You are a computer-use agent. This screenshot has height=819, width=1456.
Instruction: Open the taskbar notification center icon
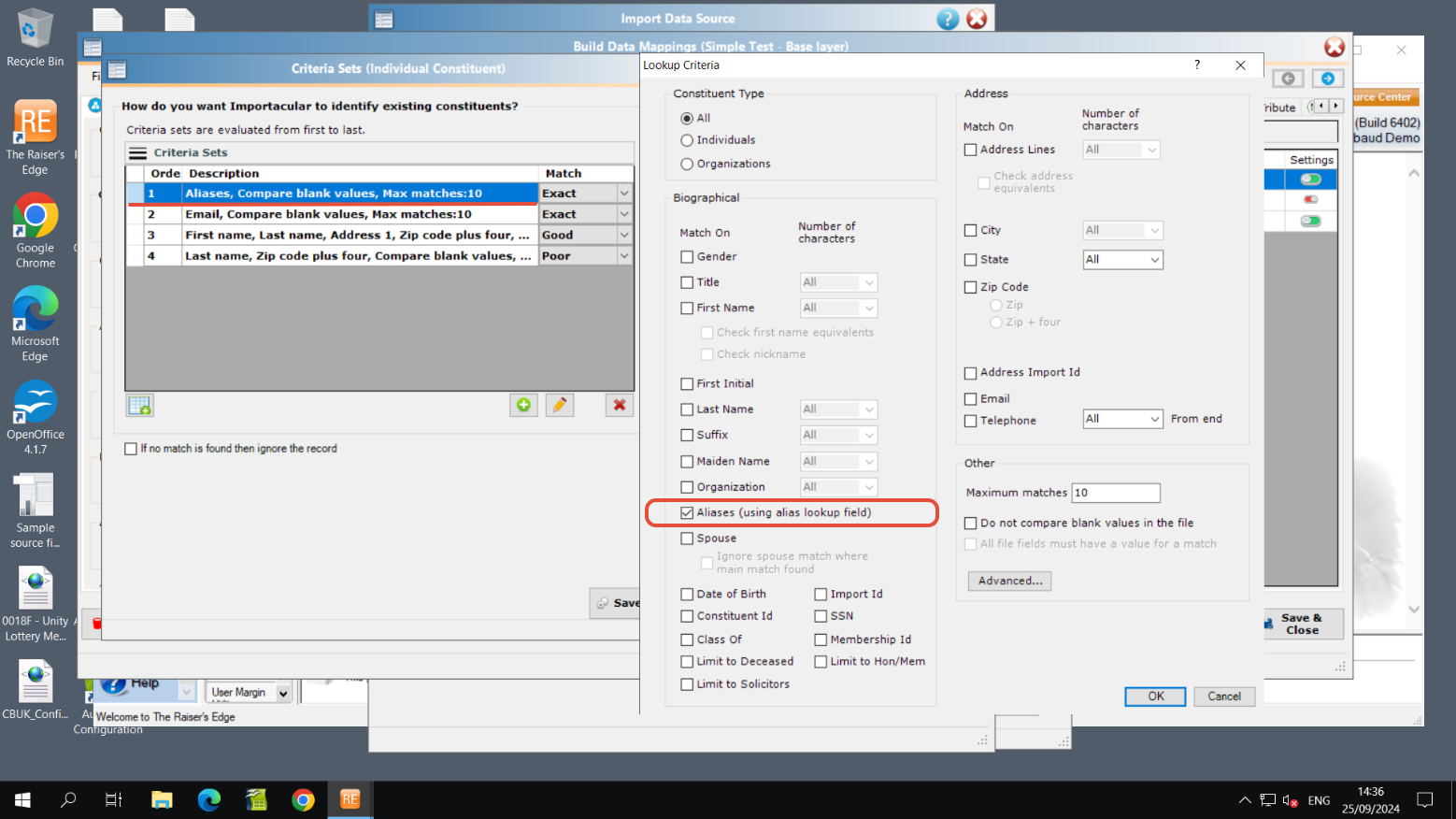(x=1425, y=800)
